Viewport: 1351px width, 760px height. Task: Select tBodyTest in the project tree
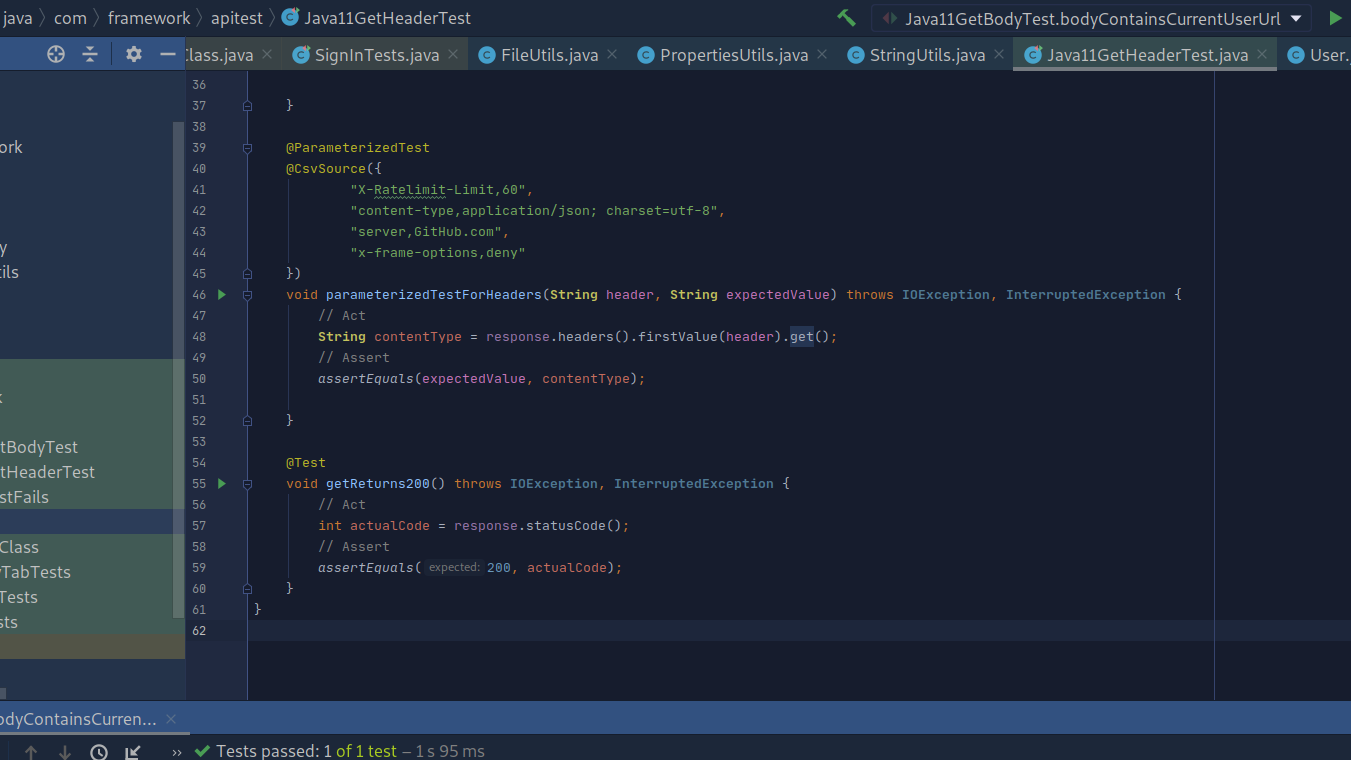click(39, 447)
